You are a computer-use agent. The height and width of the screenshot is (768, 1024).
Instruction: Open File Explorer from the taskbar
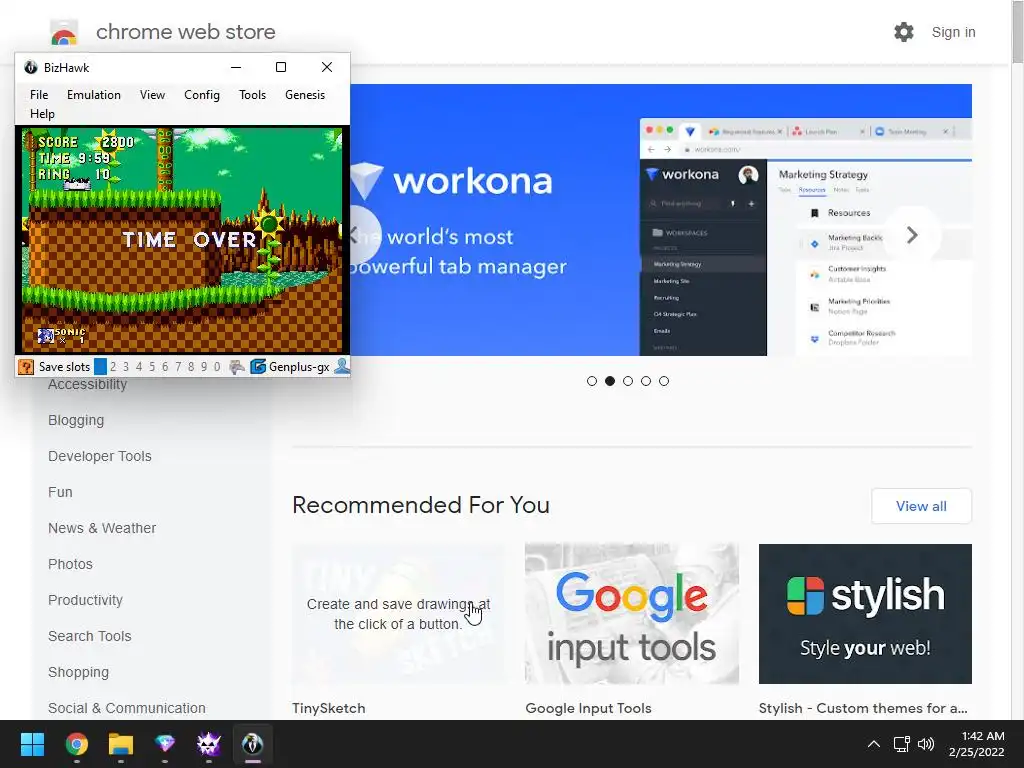click(121, 744)
